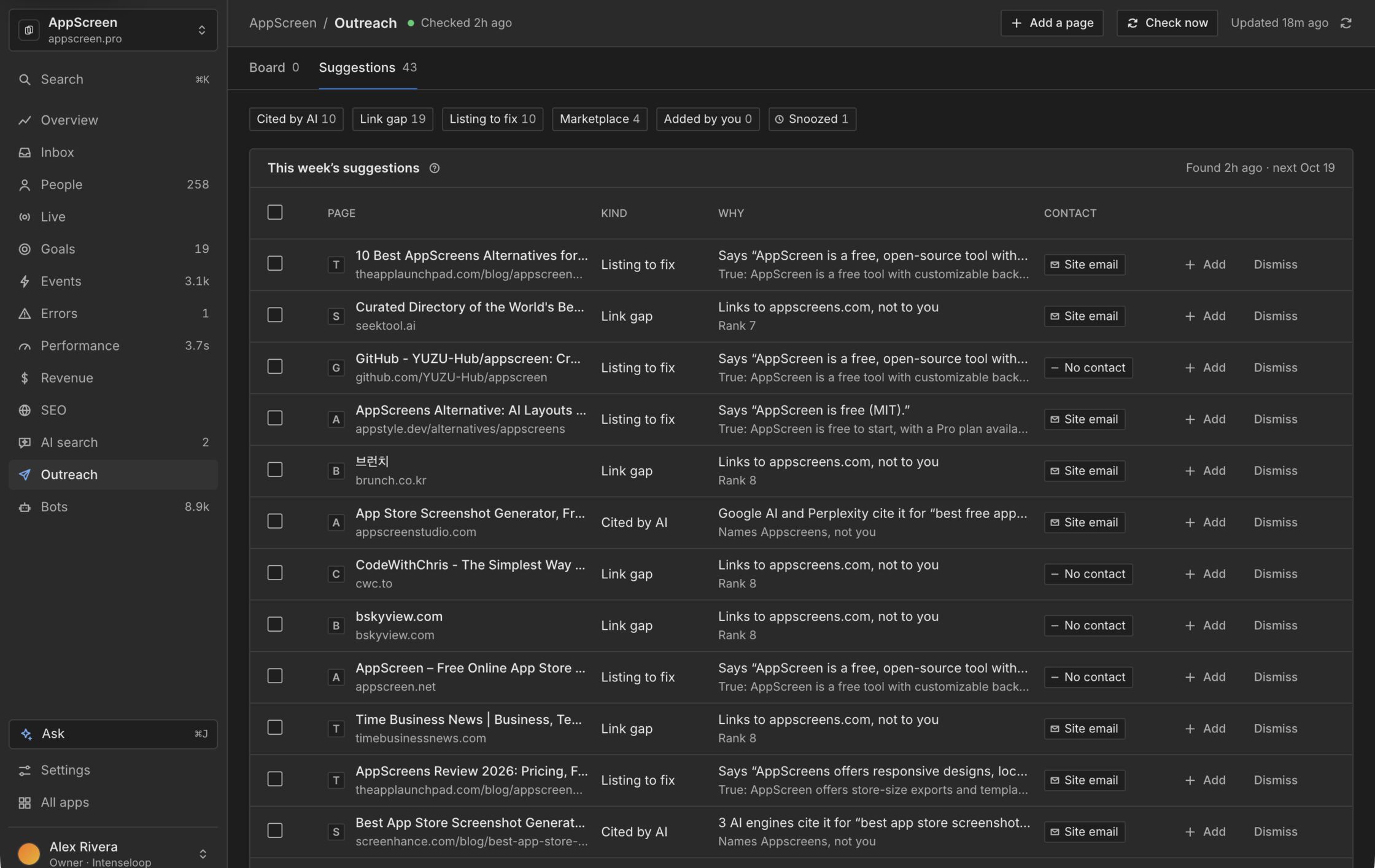Open Settings sliders icon

pos(25,770)
